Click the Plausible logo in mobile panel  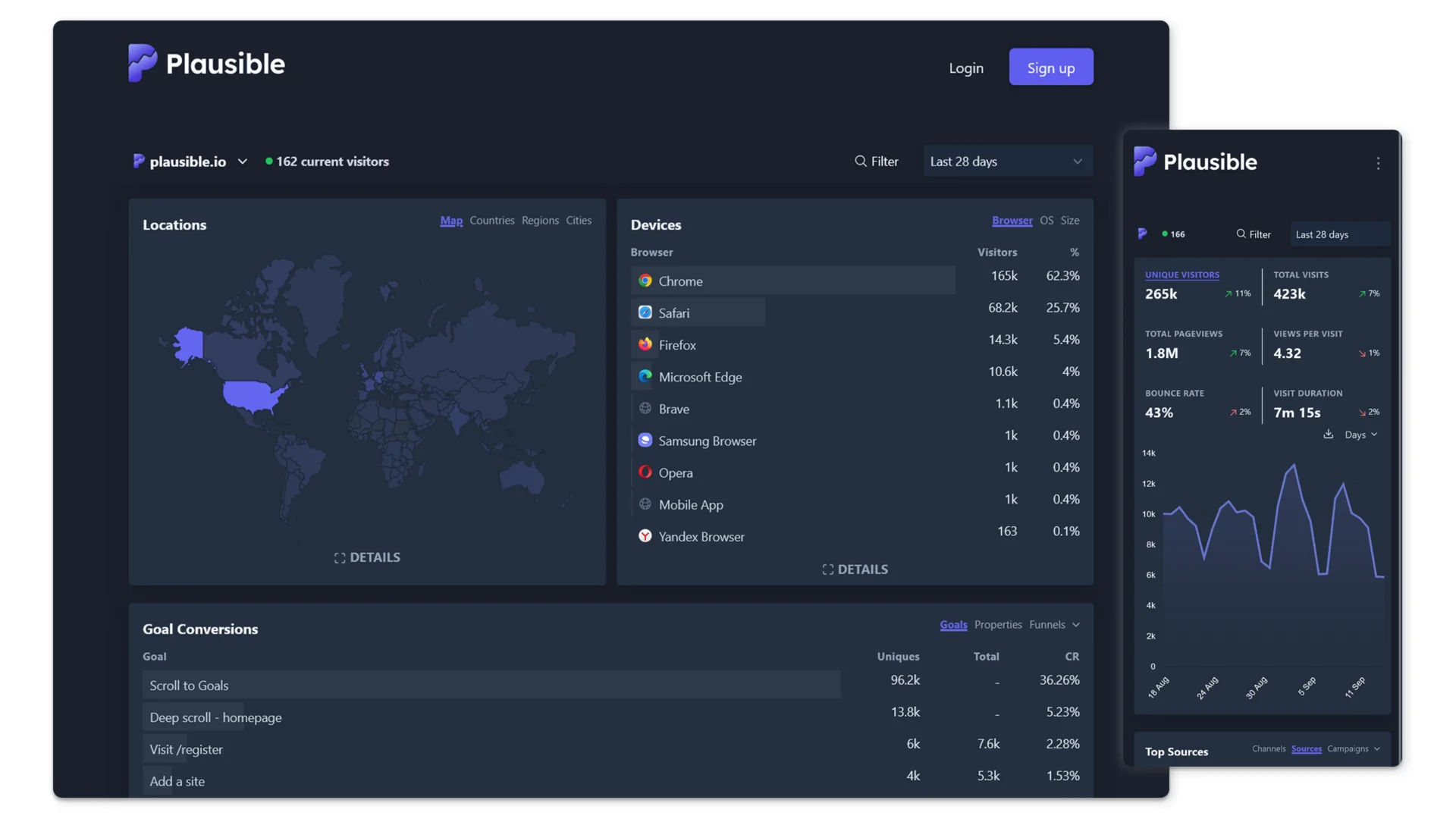click(1195, 162)
